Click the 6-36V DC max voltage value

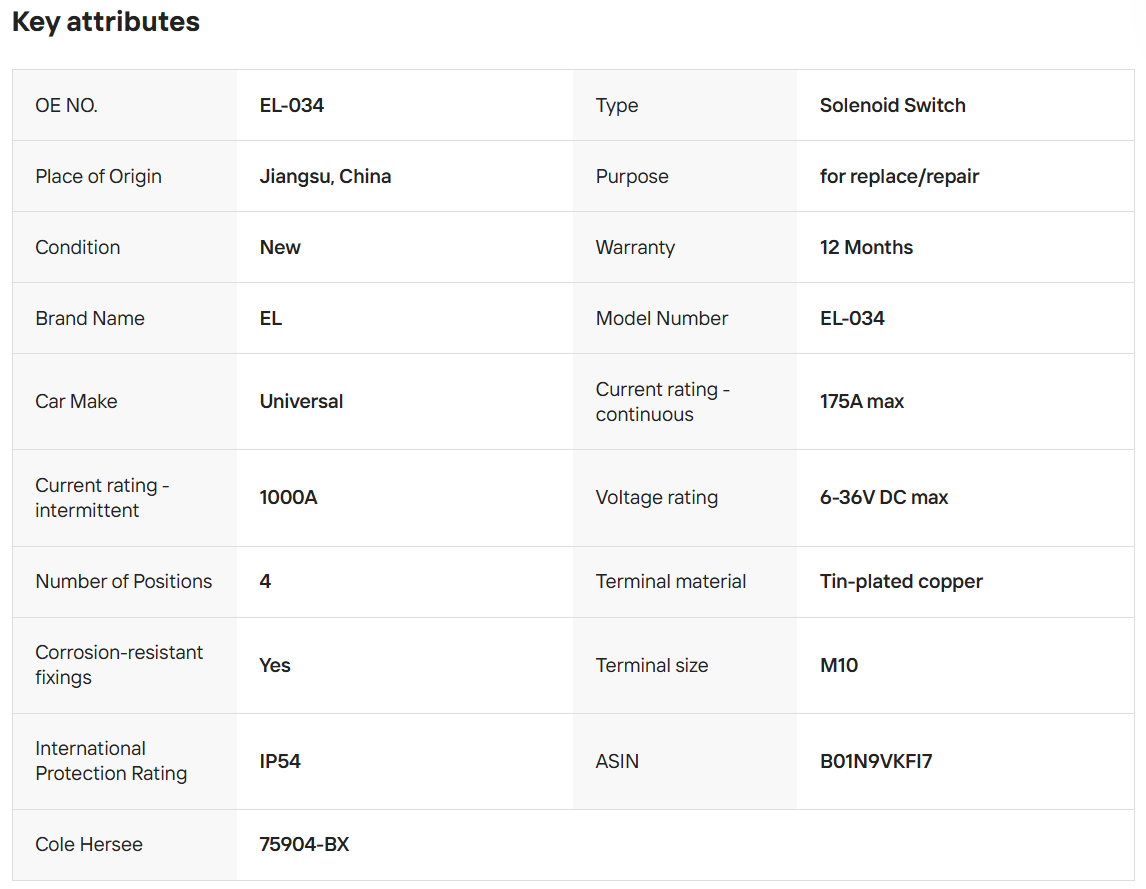point(884,497)
